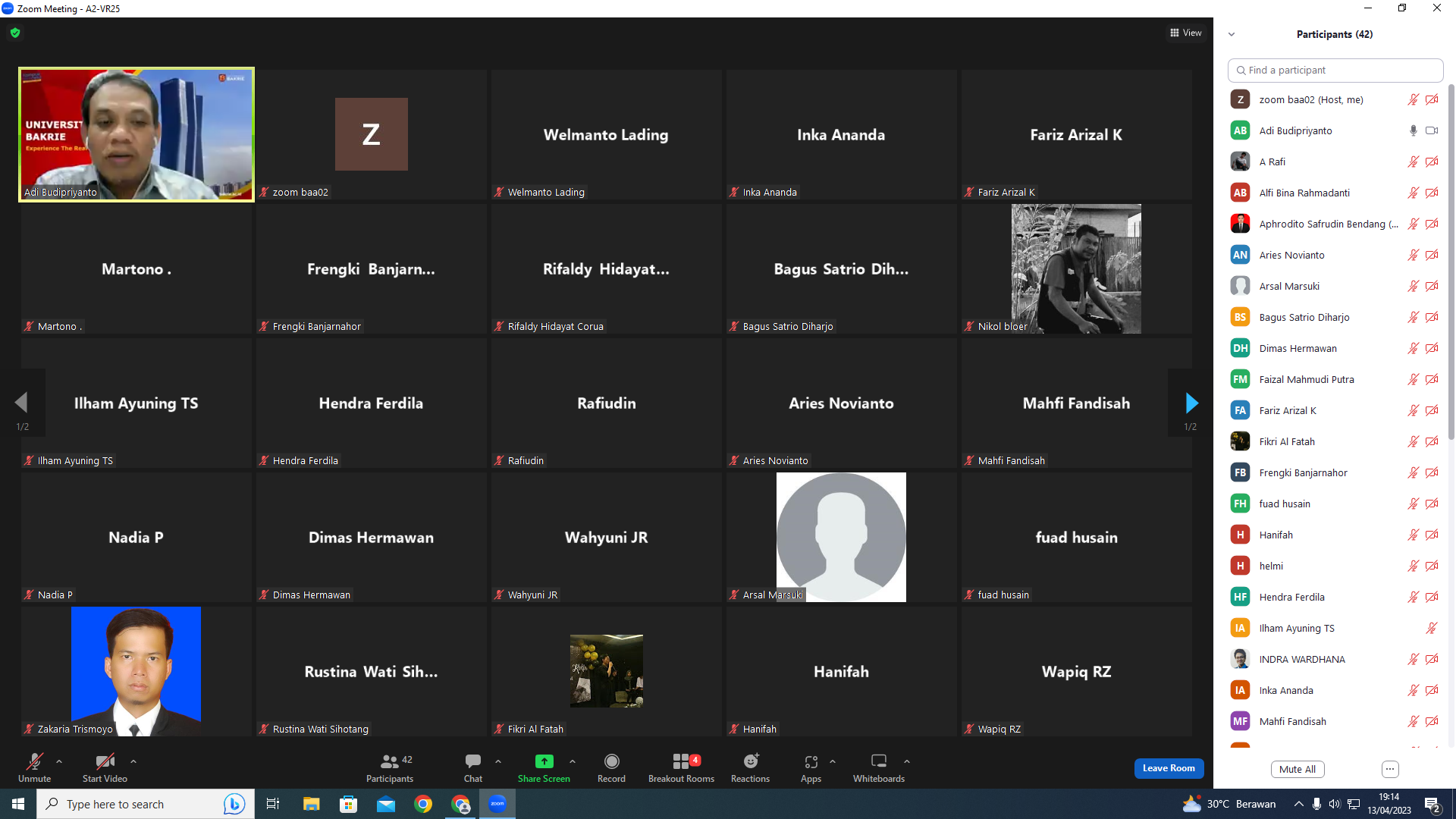This screenshot has height=819, width=1456.
Task: Select Zakaria Trismoyo's video tile
Action: [136, 671]
